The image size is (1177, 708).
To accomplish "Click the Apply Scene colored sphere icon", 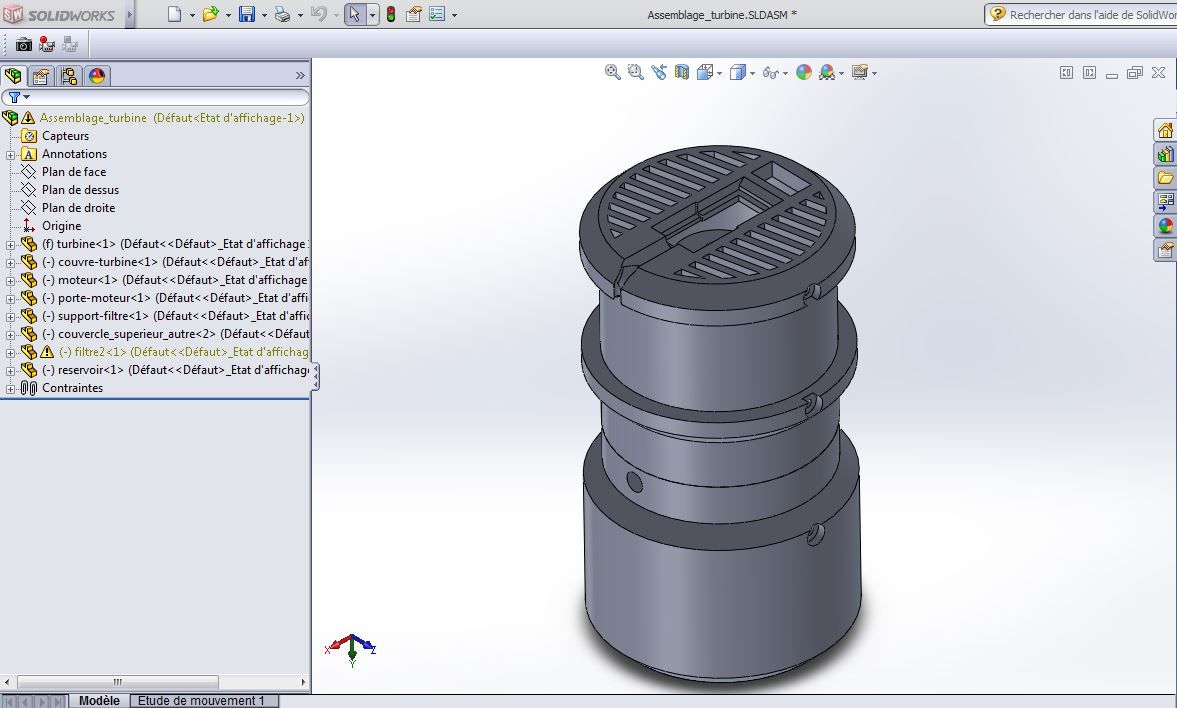I will point(804,72).
